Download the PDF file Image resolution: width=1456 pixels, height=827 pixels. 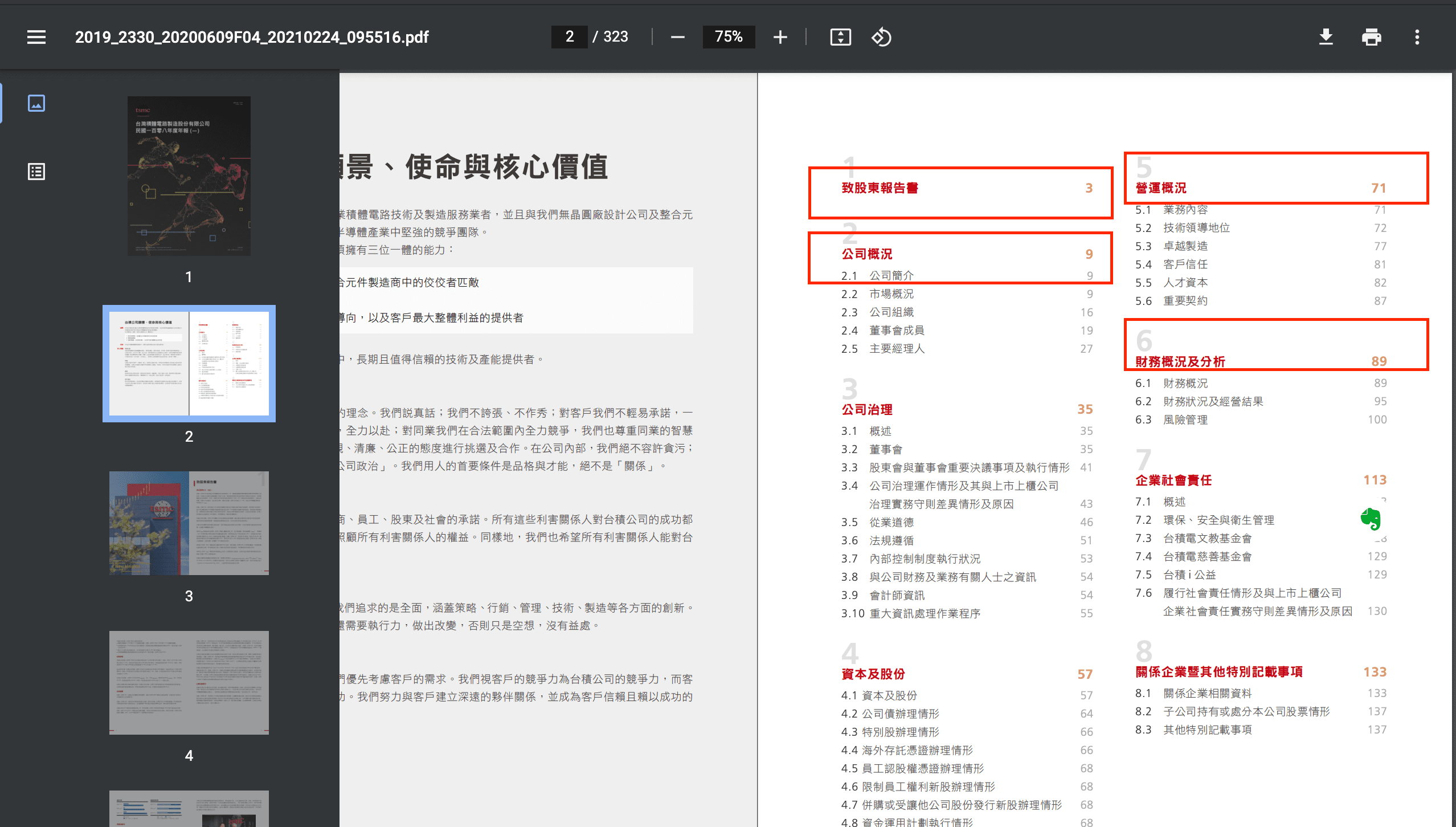(1326, 37)
